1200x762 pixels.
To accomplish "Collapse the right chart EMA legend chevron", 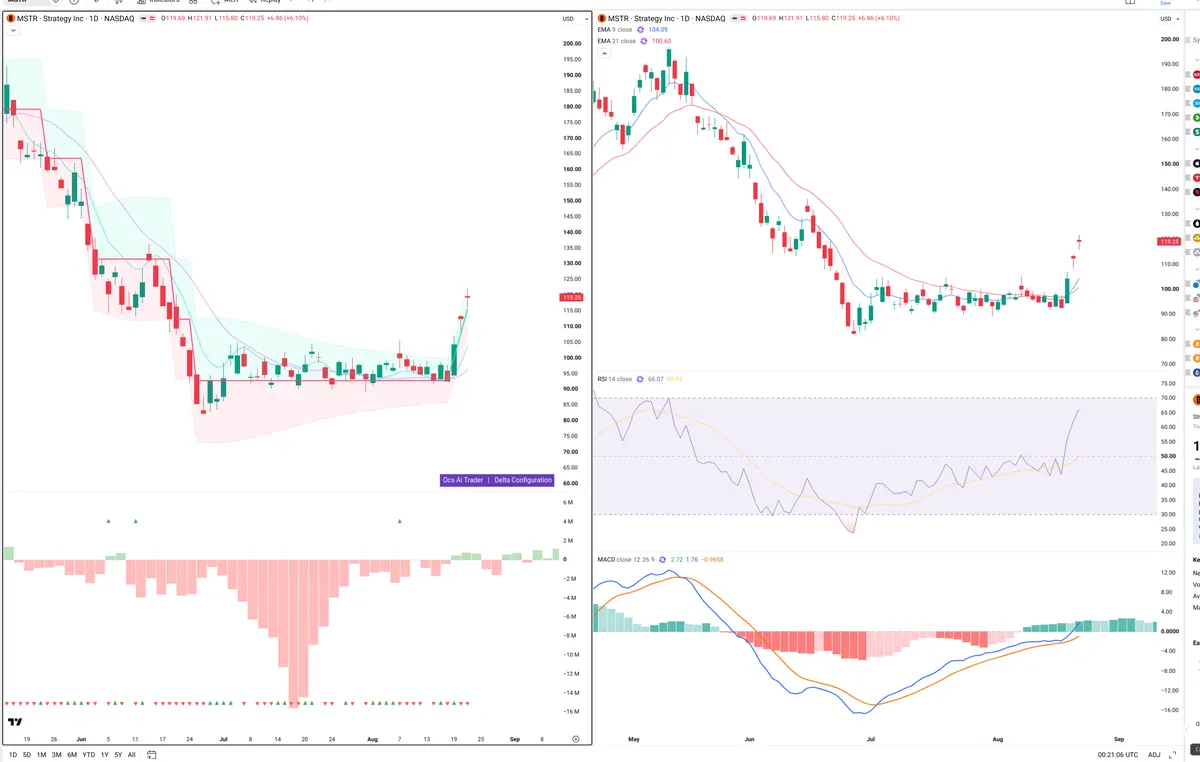I will tap(603, 53).
